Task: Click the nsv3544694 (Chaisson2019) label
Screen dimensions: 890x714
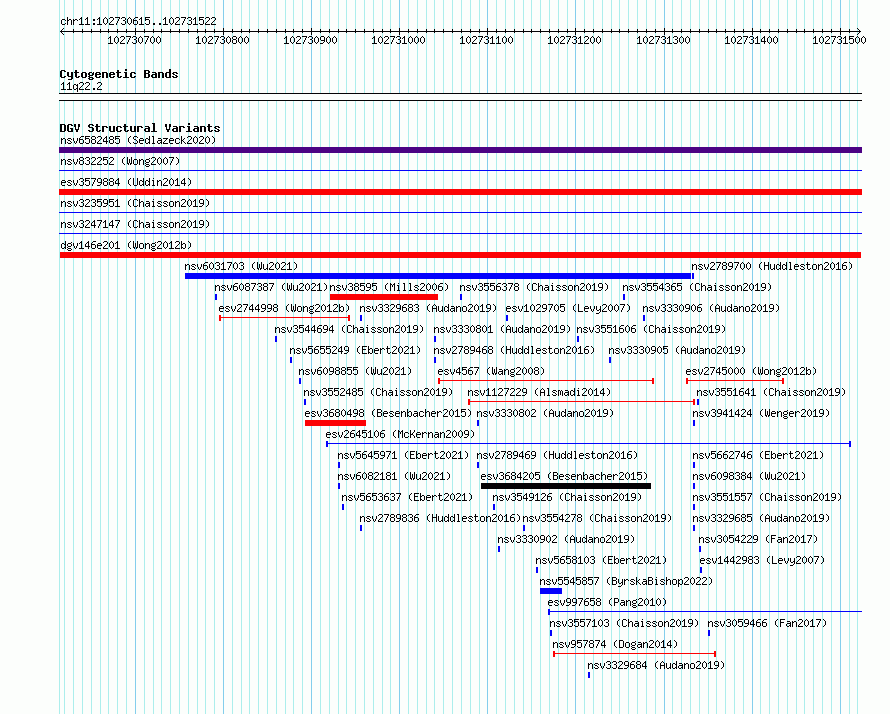Action: pyautogui.click(x=349, y=329)
